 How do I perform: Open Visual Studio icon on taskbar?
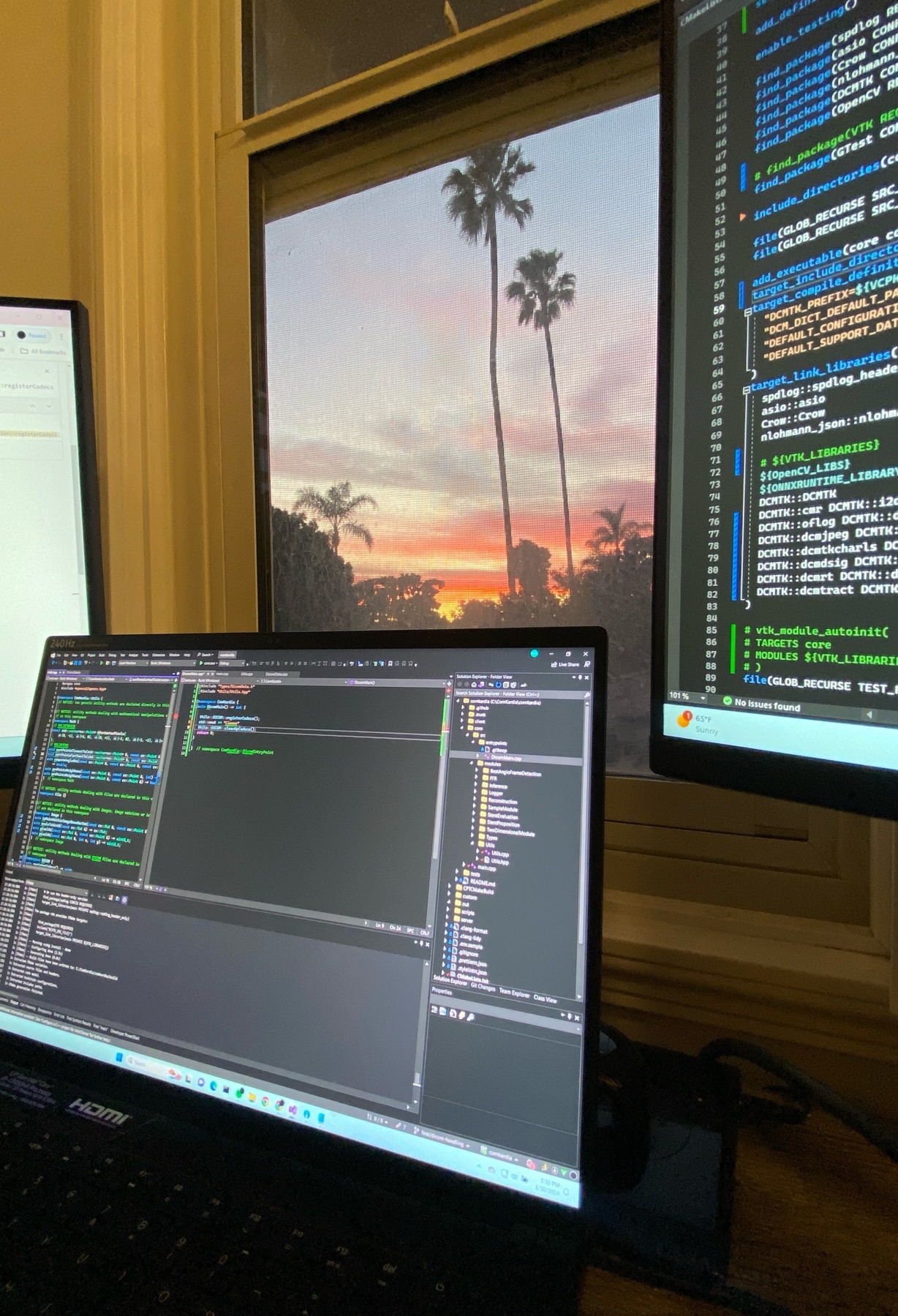pyautogui.click(x=293, y=1110)
